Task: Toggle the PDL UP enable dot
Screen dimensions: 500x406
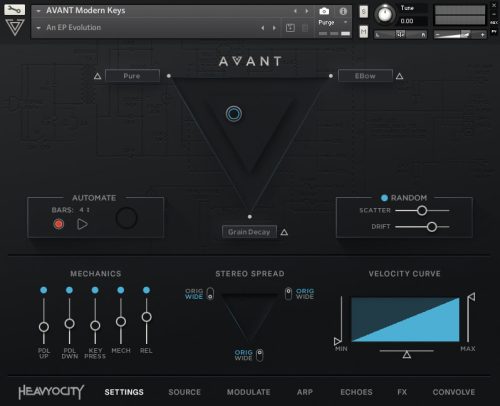Action: (44, 290)
